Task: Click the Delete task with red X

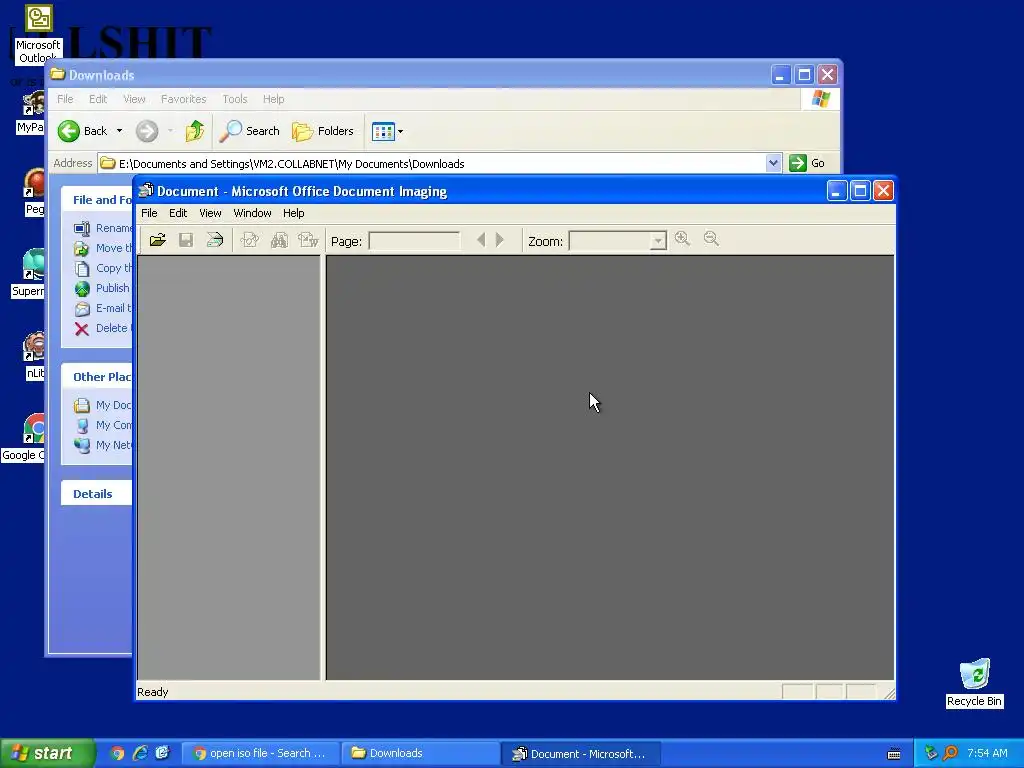Action: click(x=103, y=328)
